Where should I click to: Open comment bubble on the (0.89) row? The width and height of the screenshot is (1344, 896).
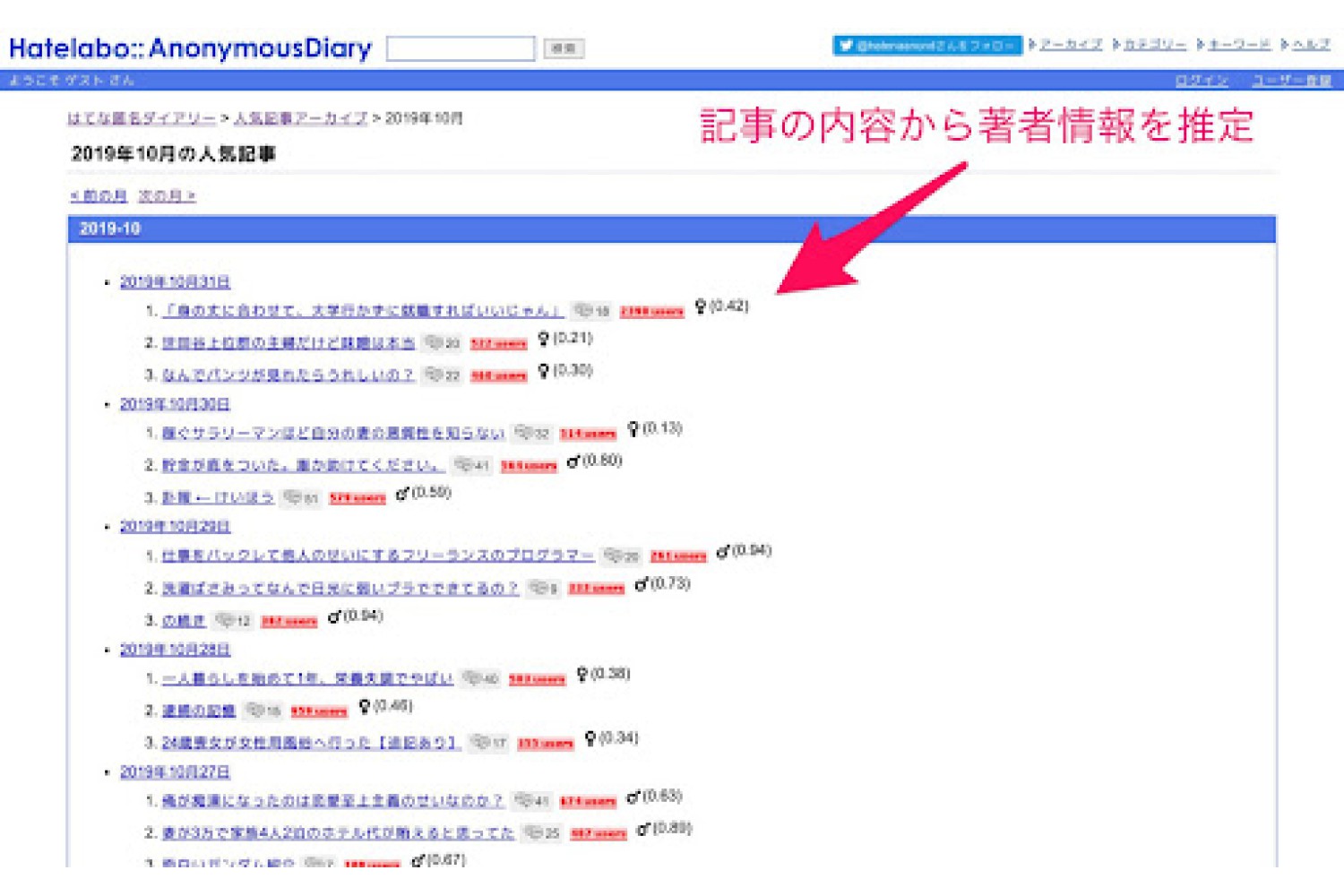(x=542, y=833)
